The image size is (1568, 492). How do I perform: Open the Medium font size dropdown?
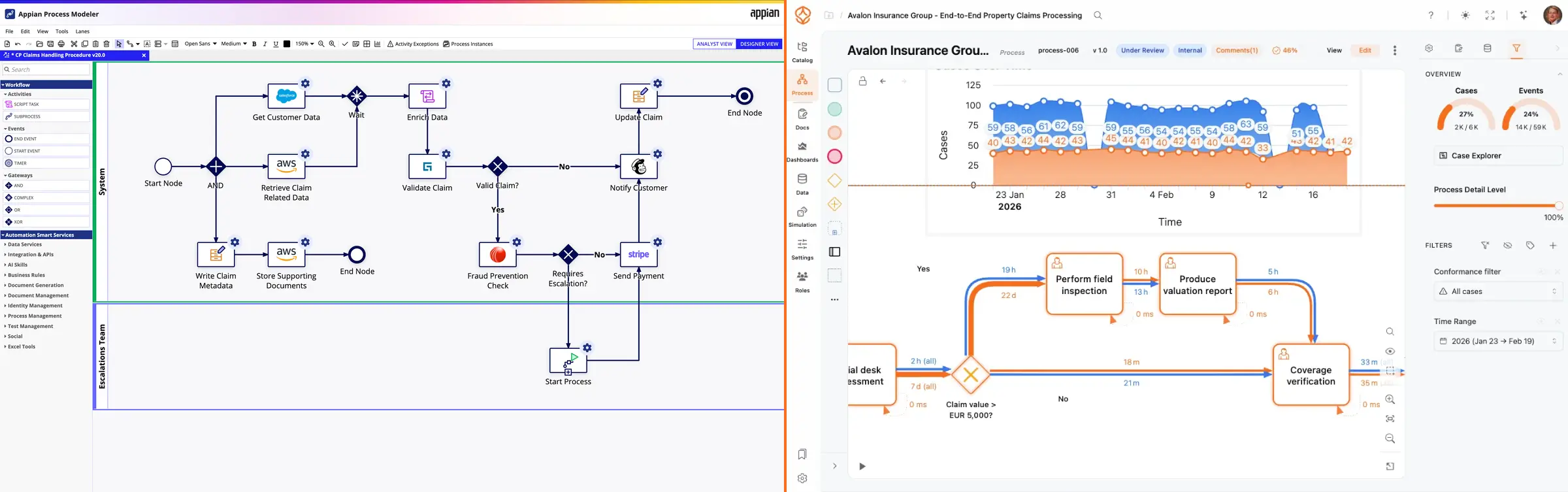(234, 44)
